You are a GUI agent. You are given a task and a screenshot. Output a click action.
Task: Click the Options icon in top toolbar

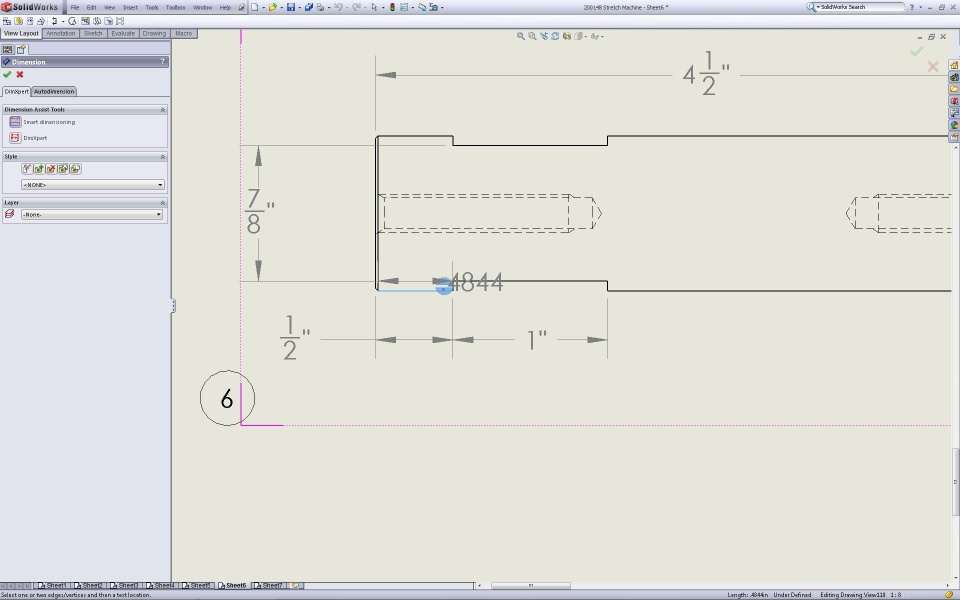coord(404,7)
